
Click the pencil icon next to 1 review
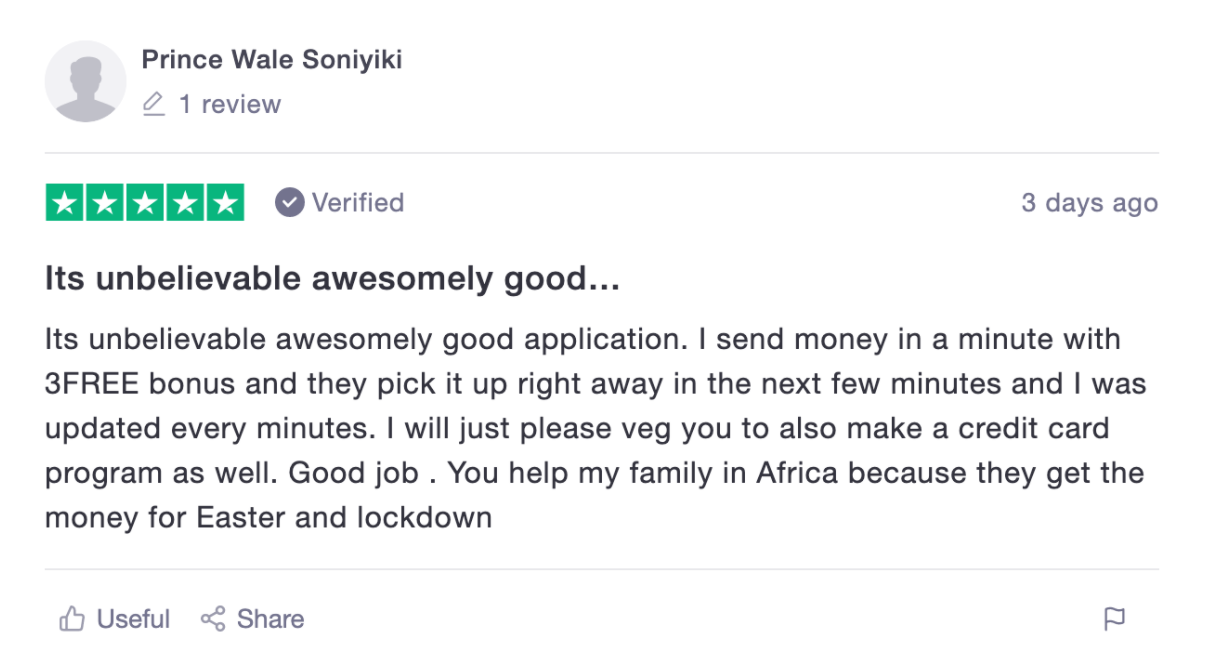153,104
